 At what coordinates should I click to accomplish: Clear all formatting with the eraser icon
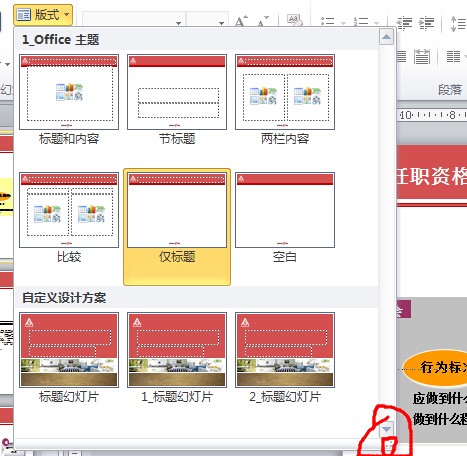[x=295, y=20]
